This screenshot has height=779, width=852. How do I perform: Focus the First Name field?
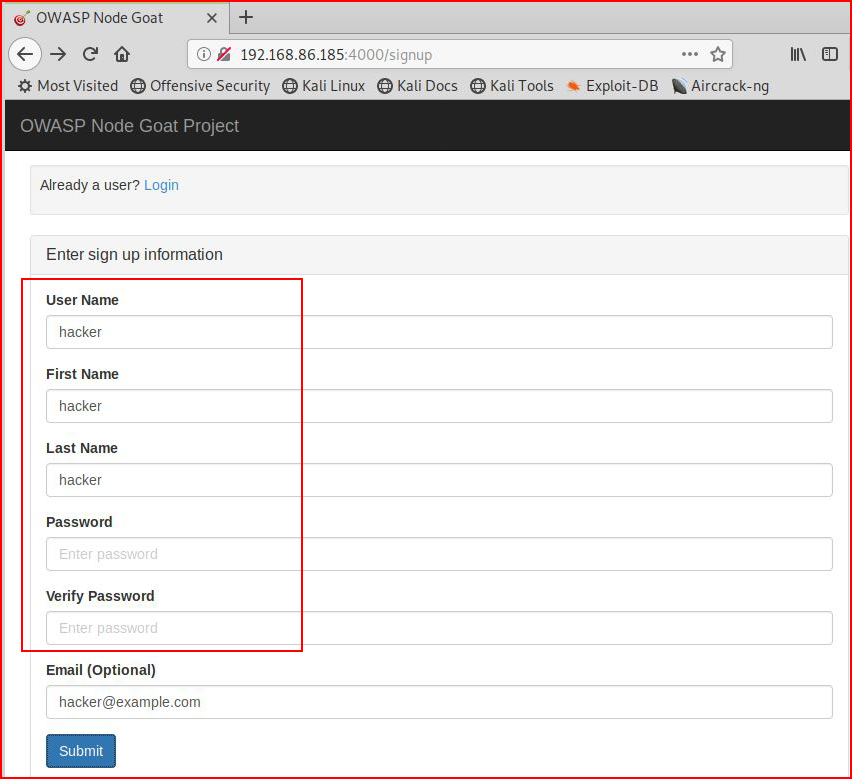[x=439, y=406]
